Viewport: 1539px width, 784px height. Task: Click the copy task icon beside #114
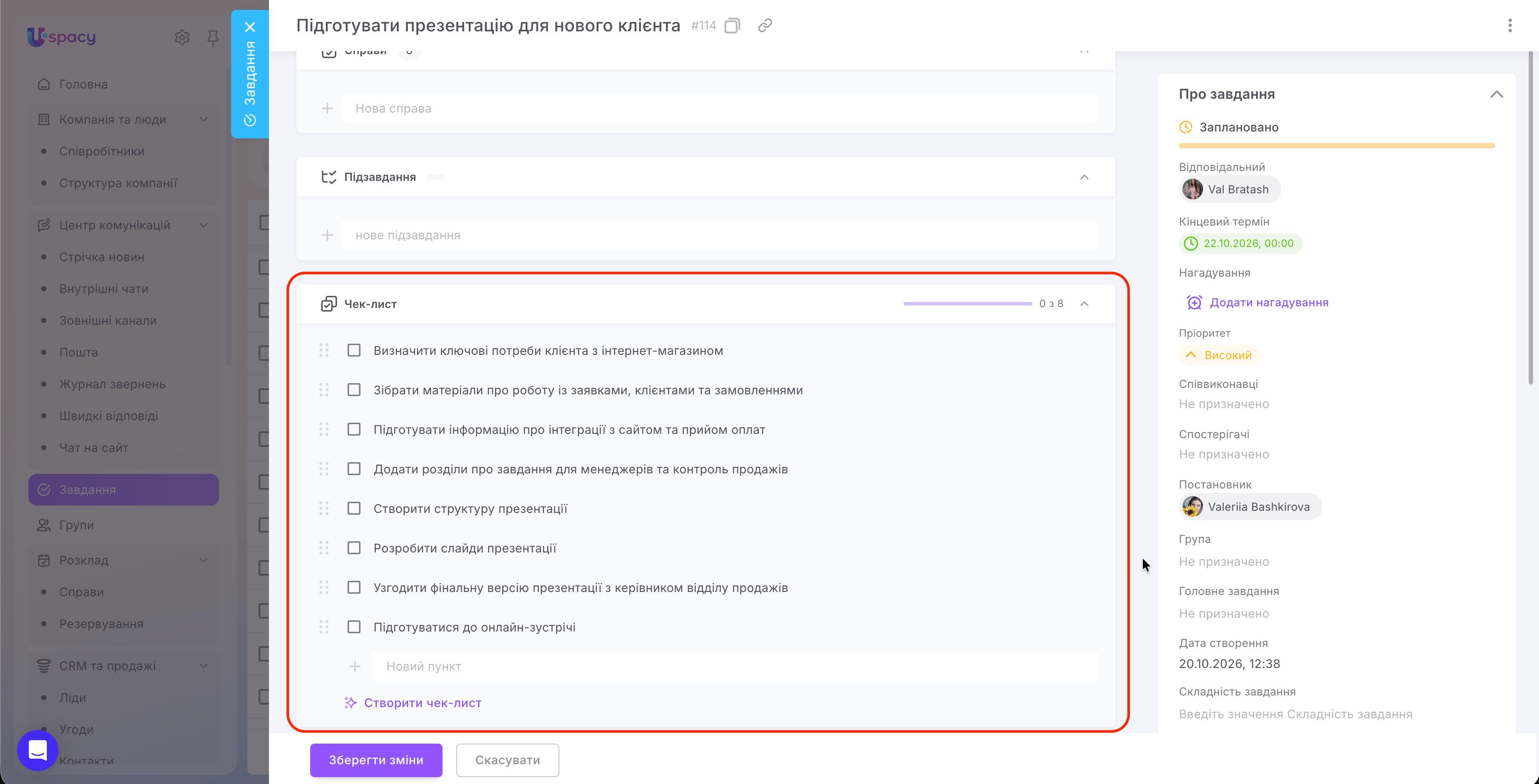[x=732, y=26]
